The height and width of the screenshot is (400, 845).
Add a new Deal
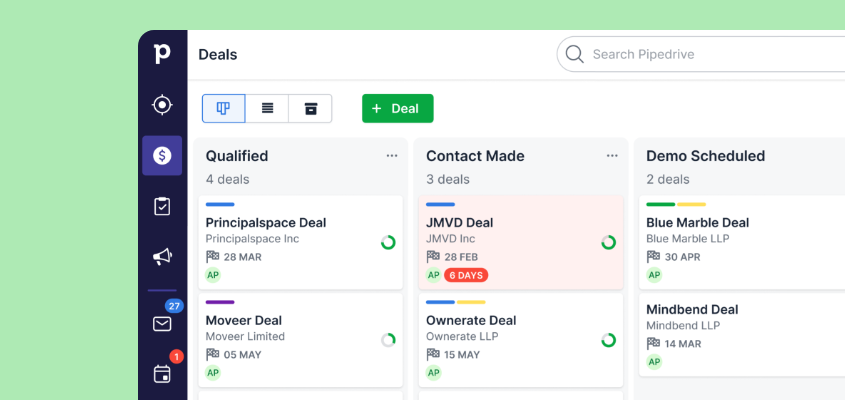398,108
